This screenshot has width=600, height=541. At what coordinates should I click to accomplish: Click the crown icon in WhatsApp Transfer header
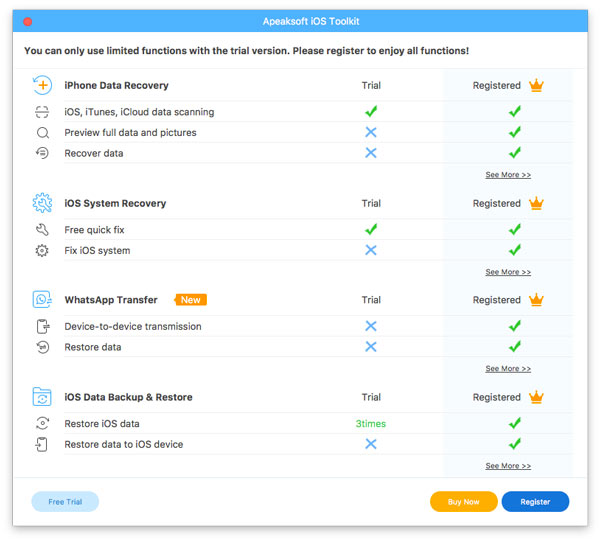pyautogui.click(x=536, y=300)
